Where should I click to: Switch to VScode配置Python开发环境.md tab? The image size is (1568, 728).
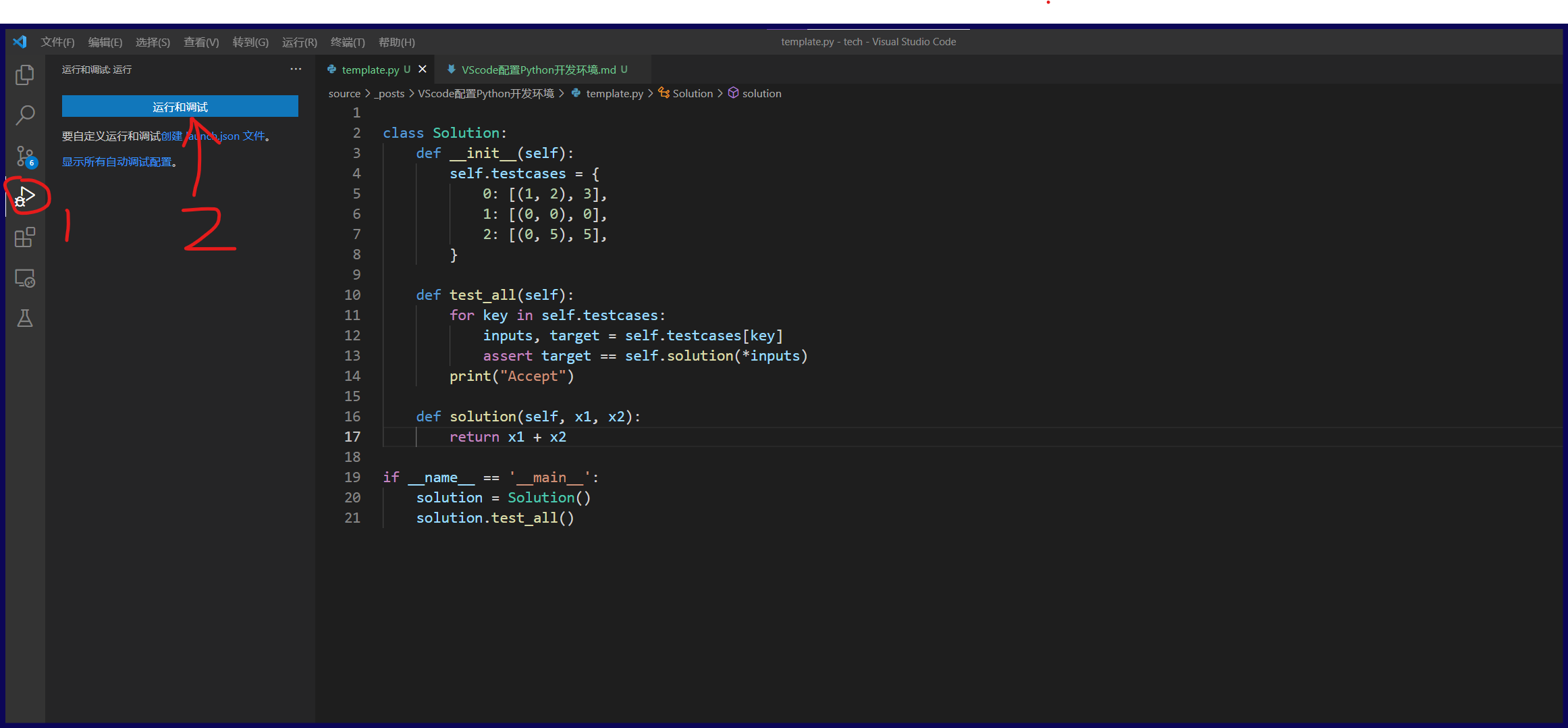538,70
